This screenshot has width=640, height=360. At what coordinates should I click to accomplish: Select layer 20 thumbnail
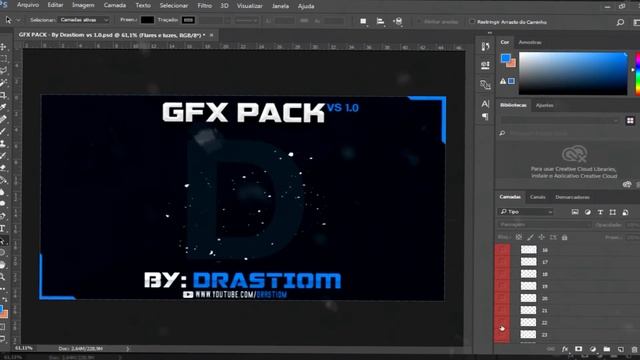click(x=529, y=298)
